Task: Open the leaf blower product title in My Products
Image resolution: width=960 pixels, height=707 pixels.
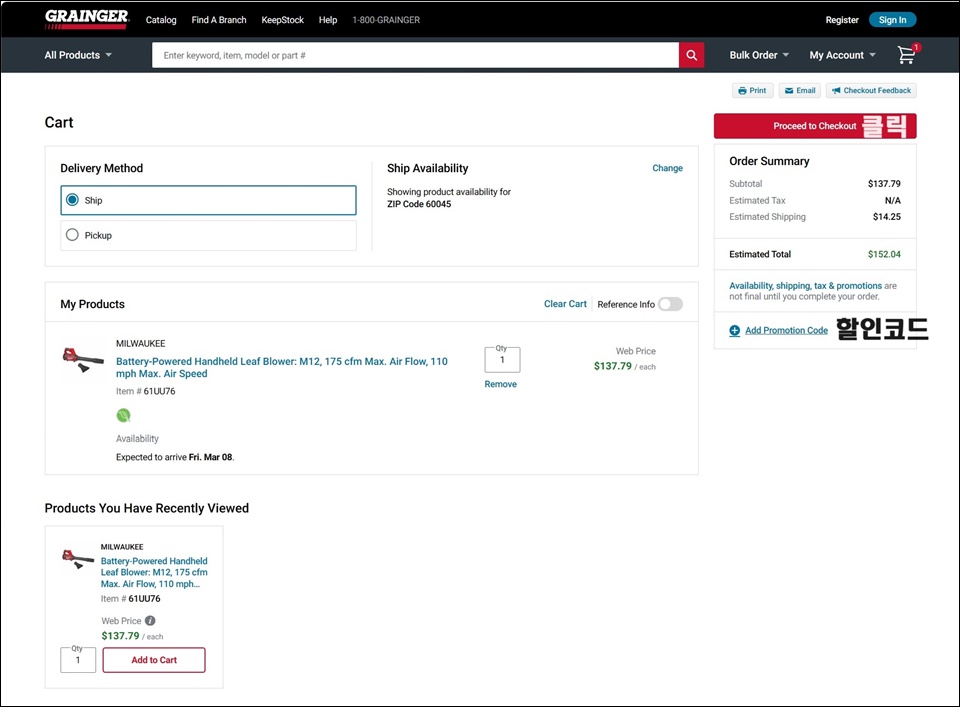Action: point(282,367)
